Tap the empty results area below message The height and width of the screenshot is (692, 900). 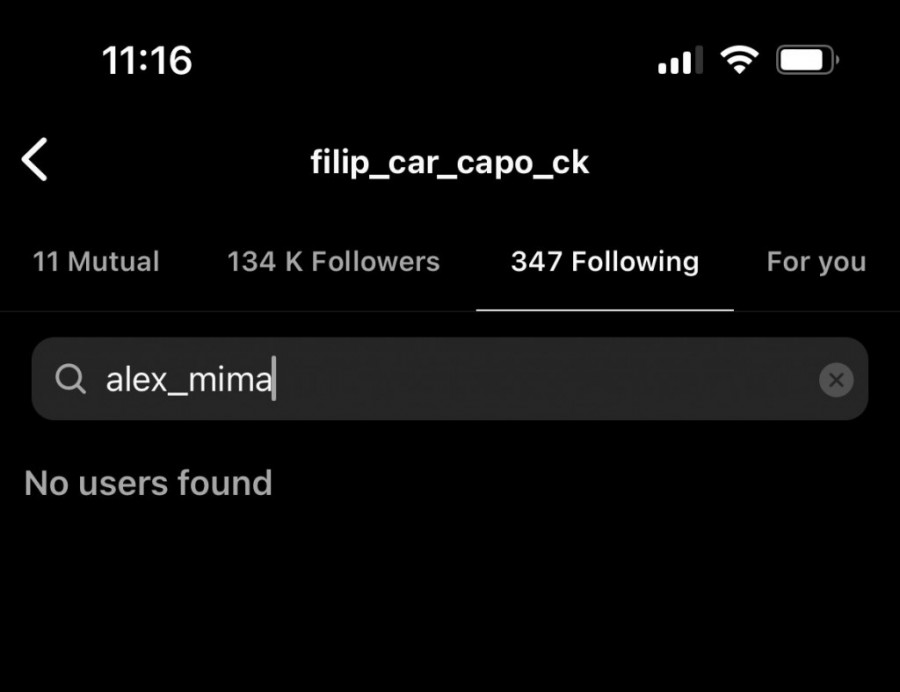click(449, 597)
